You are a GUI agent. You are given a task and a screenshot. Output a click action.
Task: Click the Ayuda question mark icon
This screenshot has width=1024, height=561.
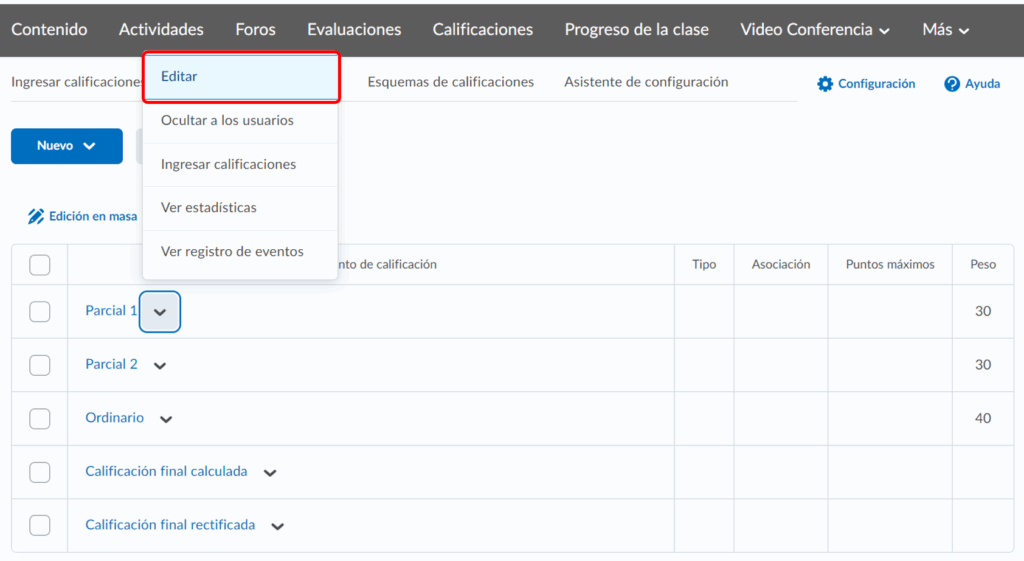(952, 84)
